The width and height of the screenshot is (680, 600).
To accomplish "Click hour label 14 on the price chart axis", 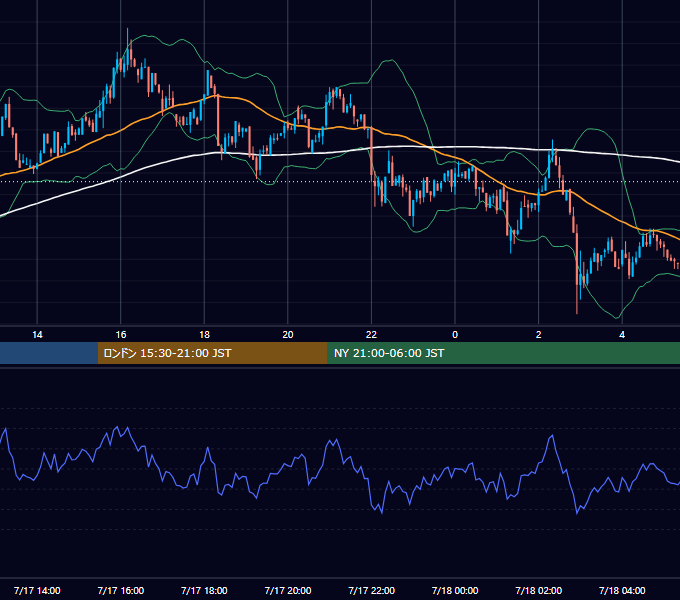I will tap(37, 335).
